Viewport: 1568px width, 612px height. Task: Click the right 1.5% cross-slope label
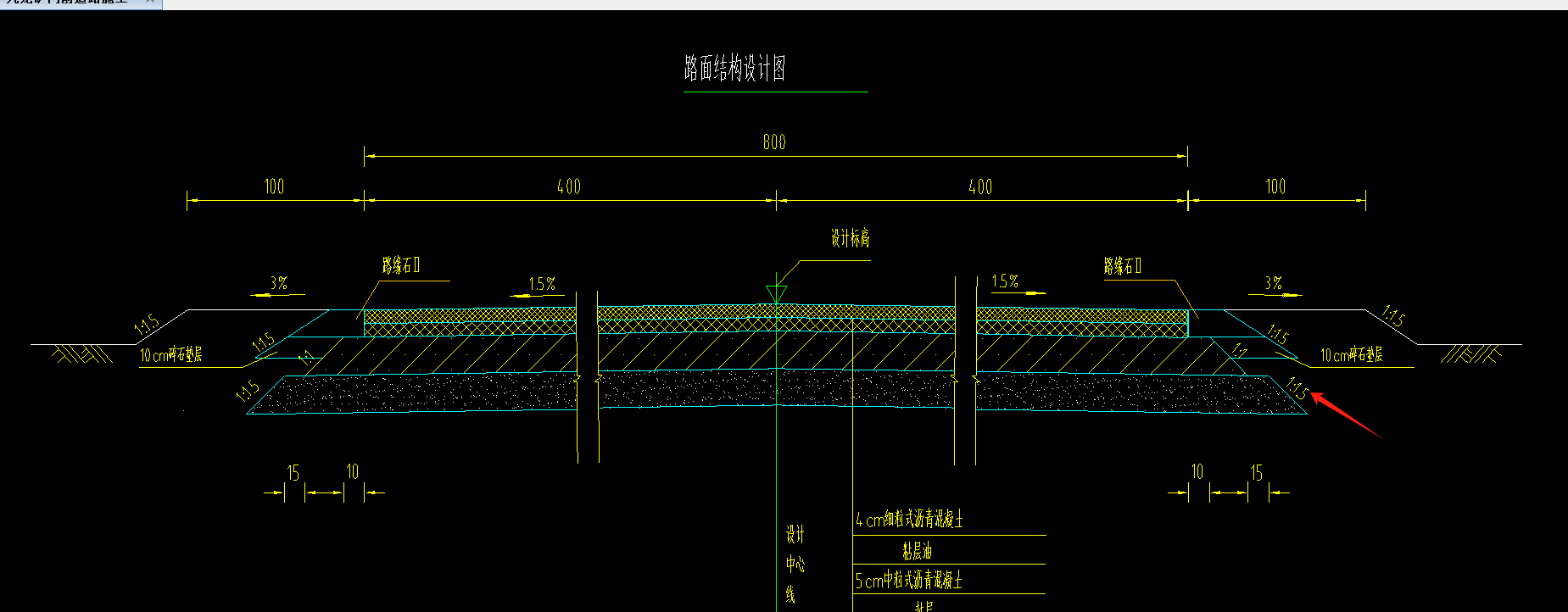coord(1005,281)
